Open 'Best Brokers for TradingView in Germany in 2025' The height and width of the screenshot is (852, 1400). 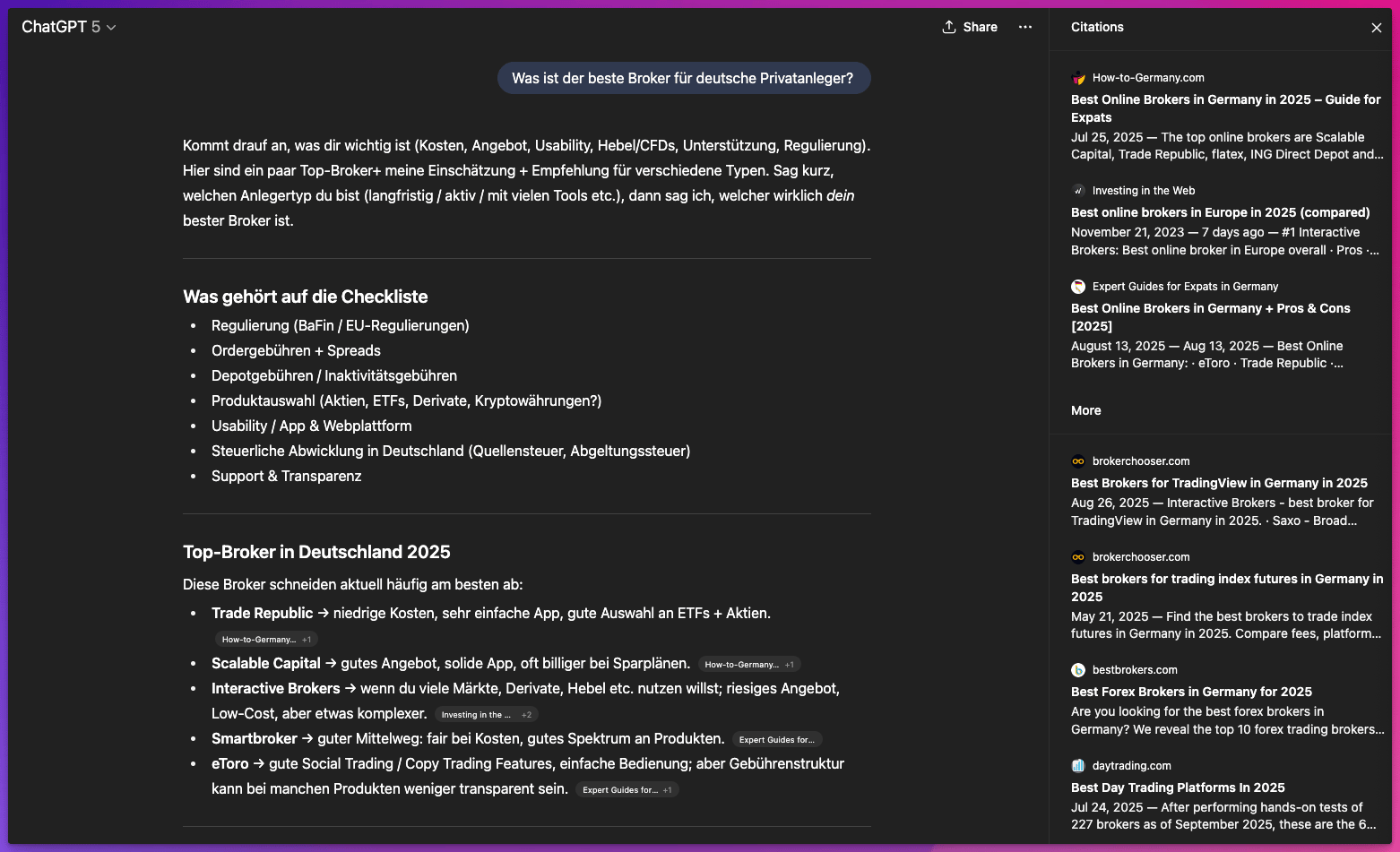click(1219, 483)
